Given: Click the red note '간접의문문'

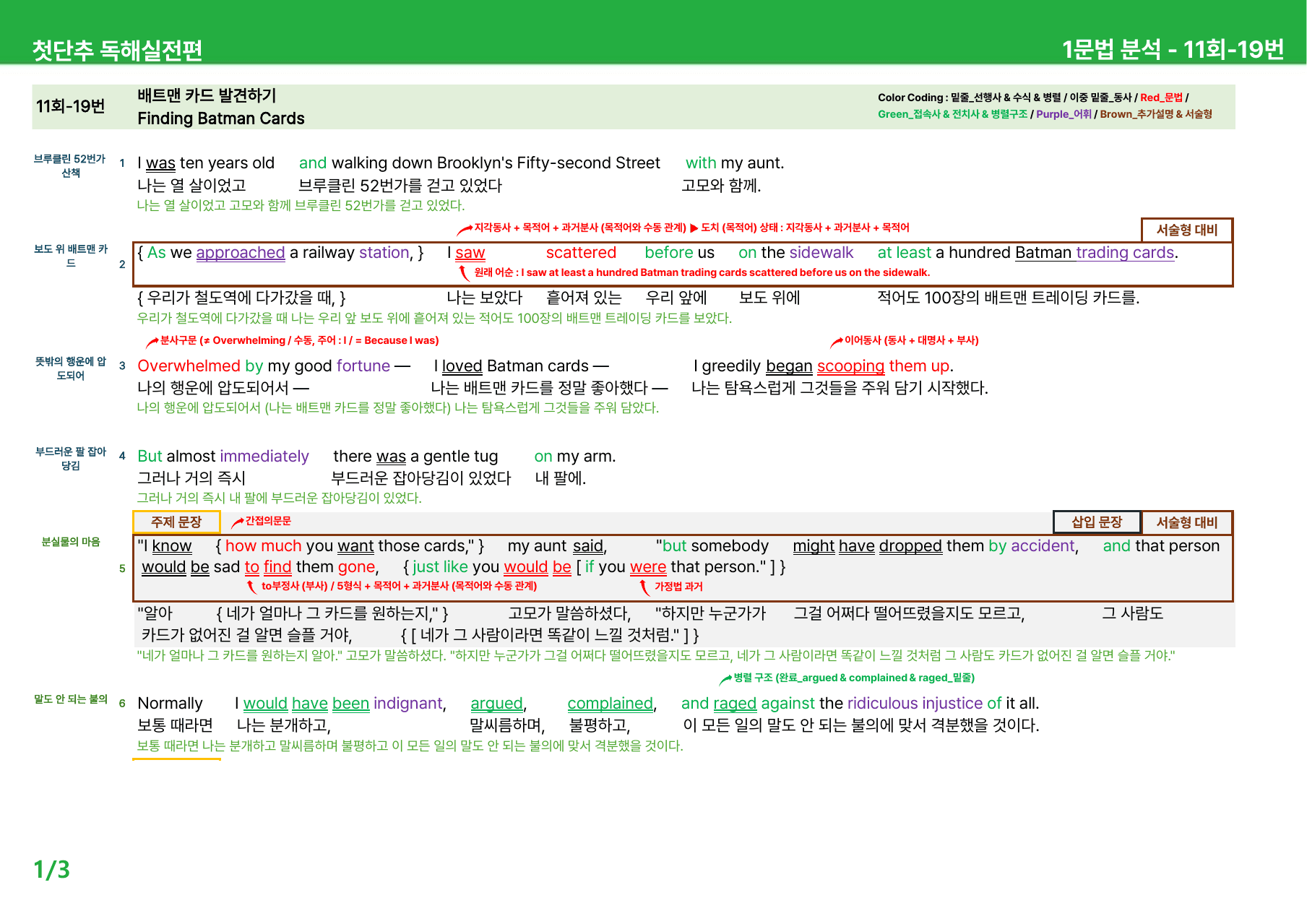Looking at the screenshot, I should pyautogui.click(x=268, y=521).
